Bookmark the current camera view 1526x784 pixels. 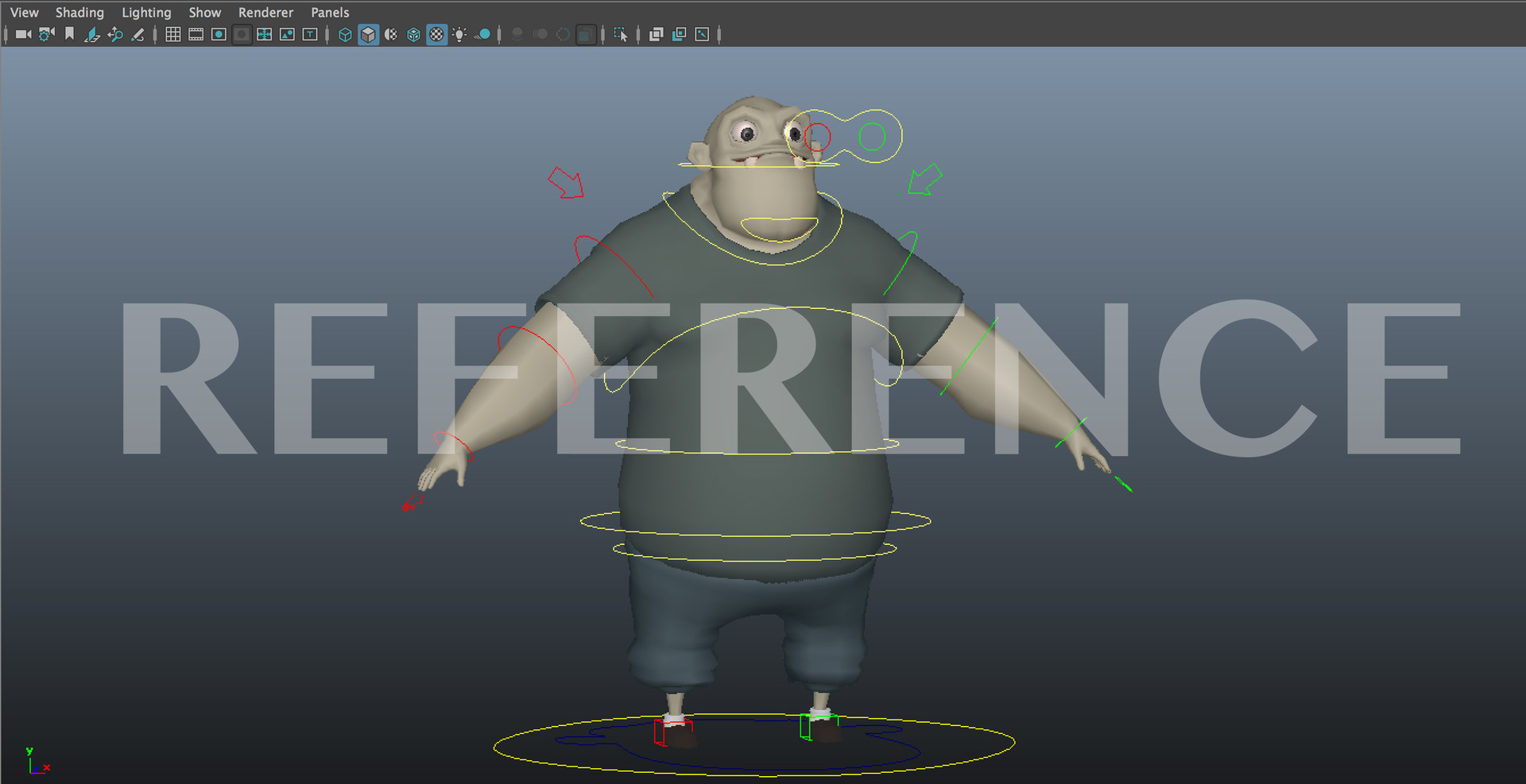(69, 34)
